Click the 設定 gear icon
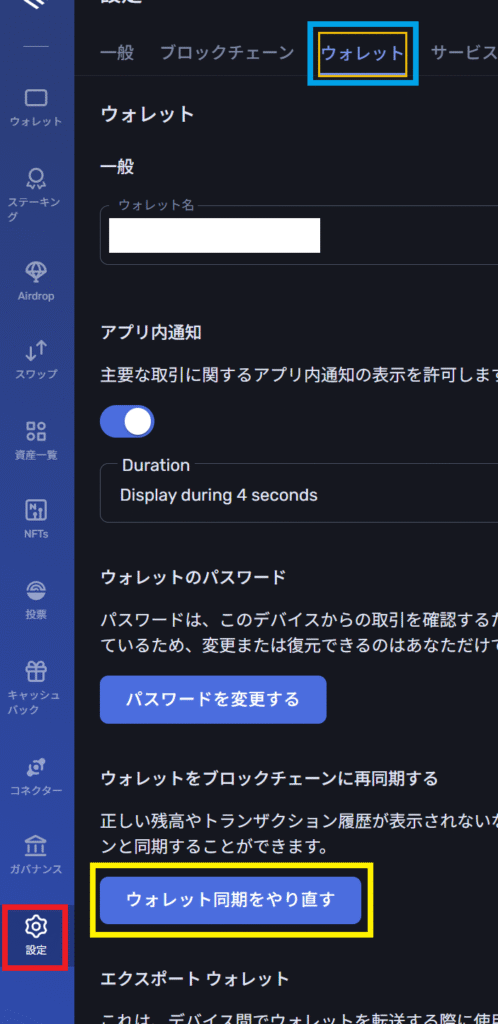The width and height of the screenshot is (498, 1024). [36, 926]
